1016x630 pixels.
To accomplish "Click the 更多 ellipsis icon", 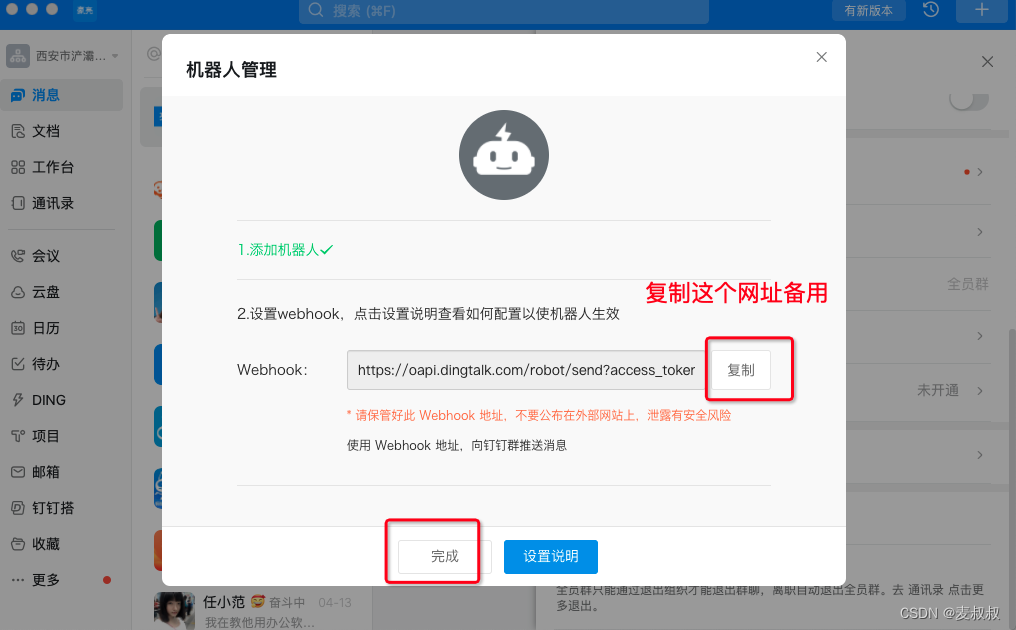I will pos(18,579).
